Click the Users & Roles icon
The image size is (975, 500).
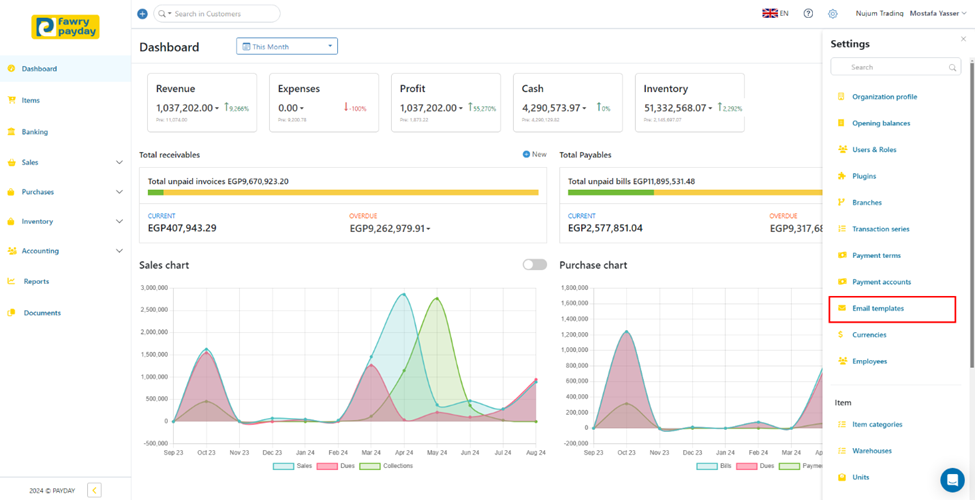[842, 150]
